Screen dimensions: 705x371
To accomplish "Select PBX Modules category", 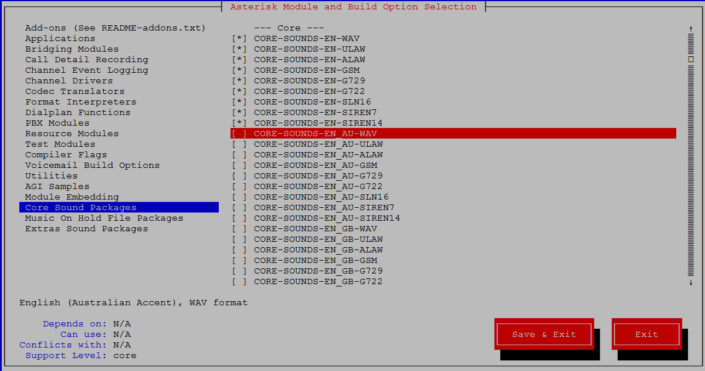I will tap(57, 123).
